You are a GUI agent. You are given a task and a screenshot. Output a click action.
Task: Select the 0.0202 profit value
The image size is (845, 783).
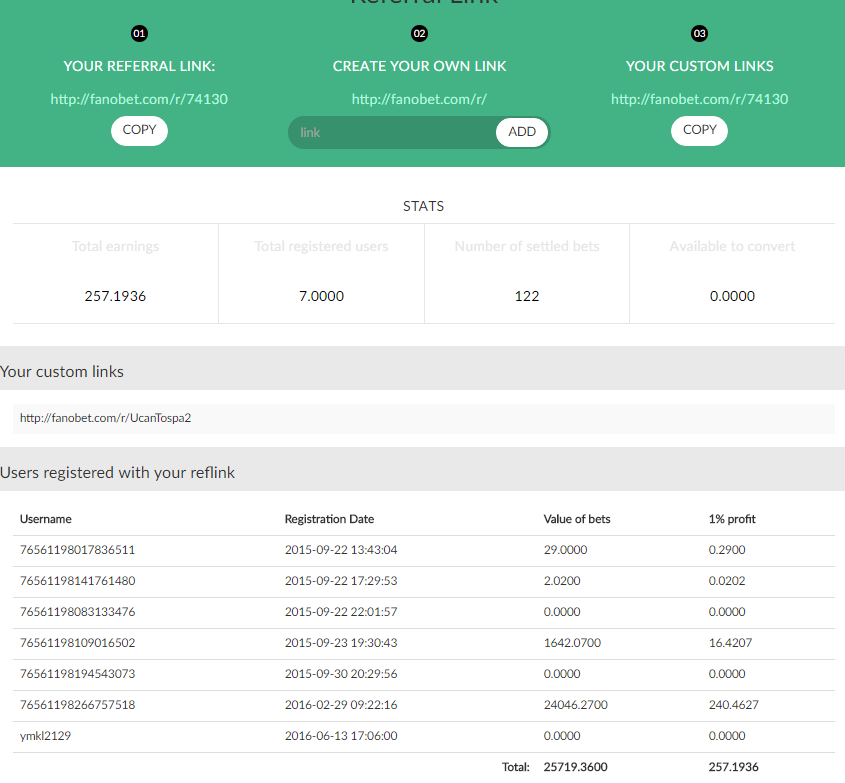(x=727, y=581)
